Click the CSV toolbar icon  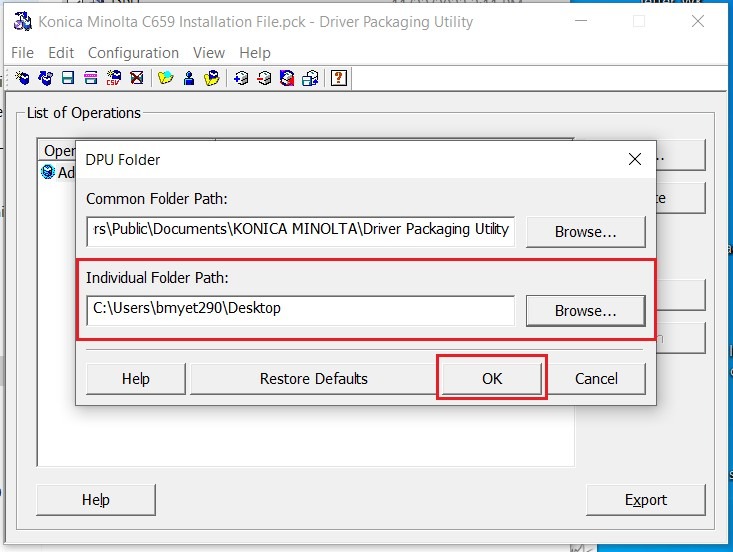click(x=114, y=78)
